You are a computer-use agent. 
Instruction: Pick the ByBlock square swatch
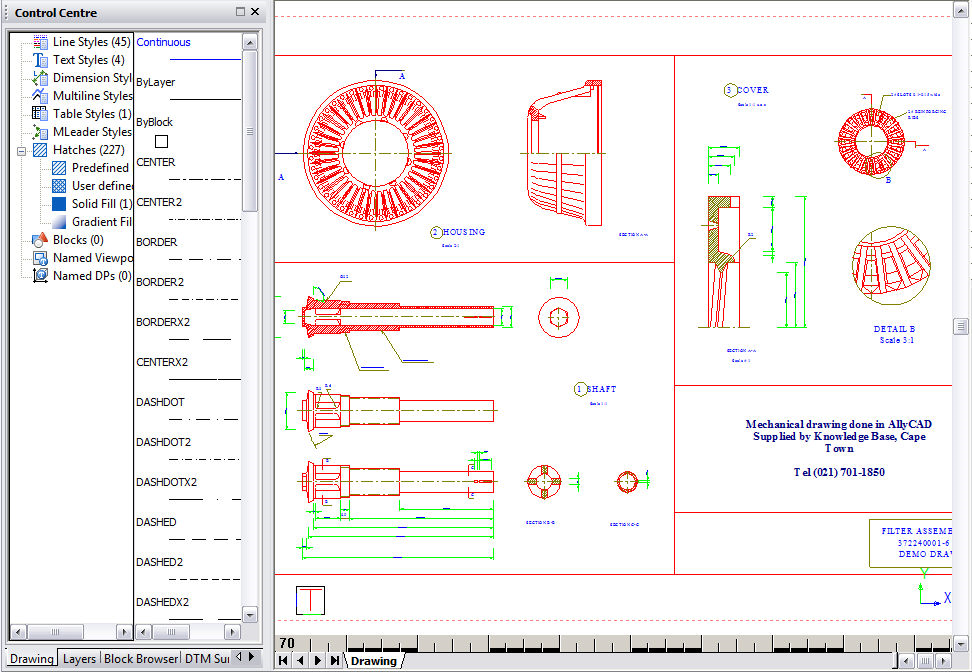161,141
